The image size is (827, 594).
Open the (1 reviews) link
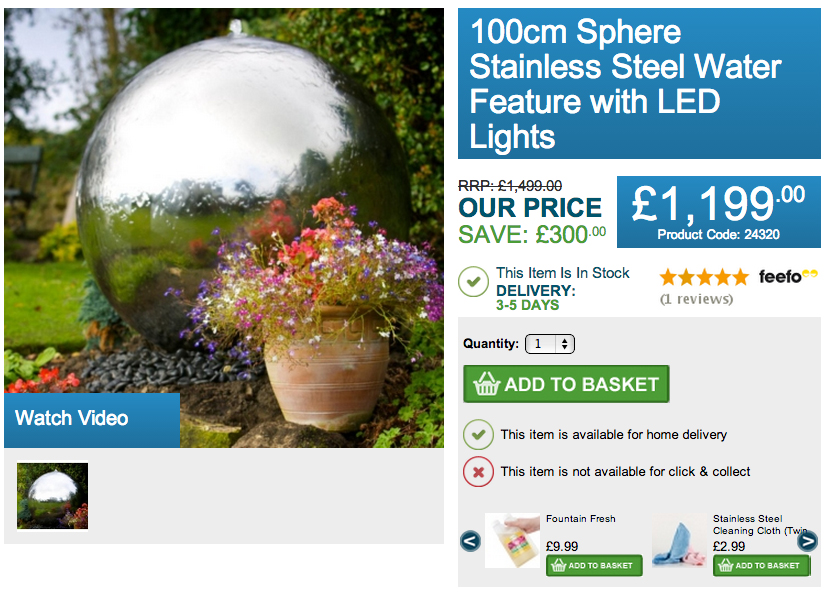click(x=696, y=299)
